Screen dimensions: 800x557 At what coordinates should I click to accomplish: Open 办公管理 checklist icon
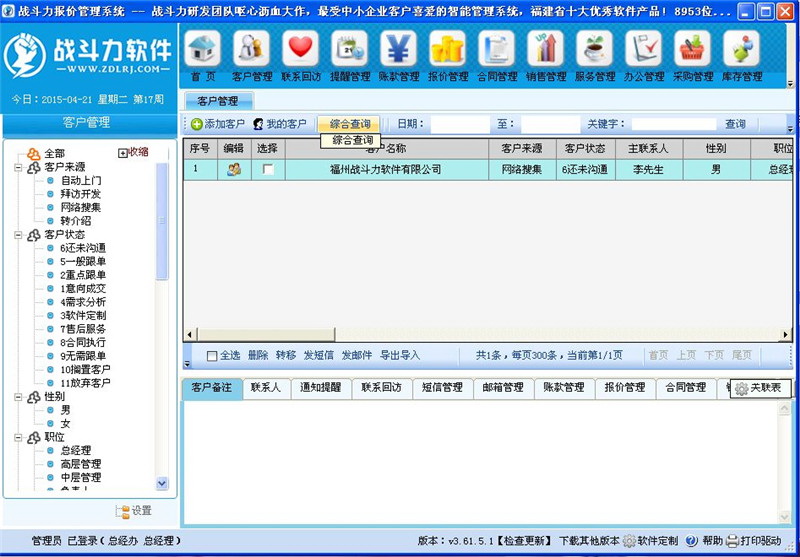click(x=643, y=48)
